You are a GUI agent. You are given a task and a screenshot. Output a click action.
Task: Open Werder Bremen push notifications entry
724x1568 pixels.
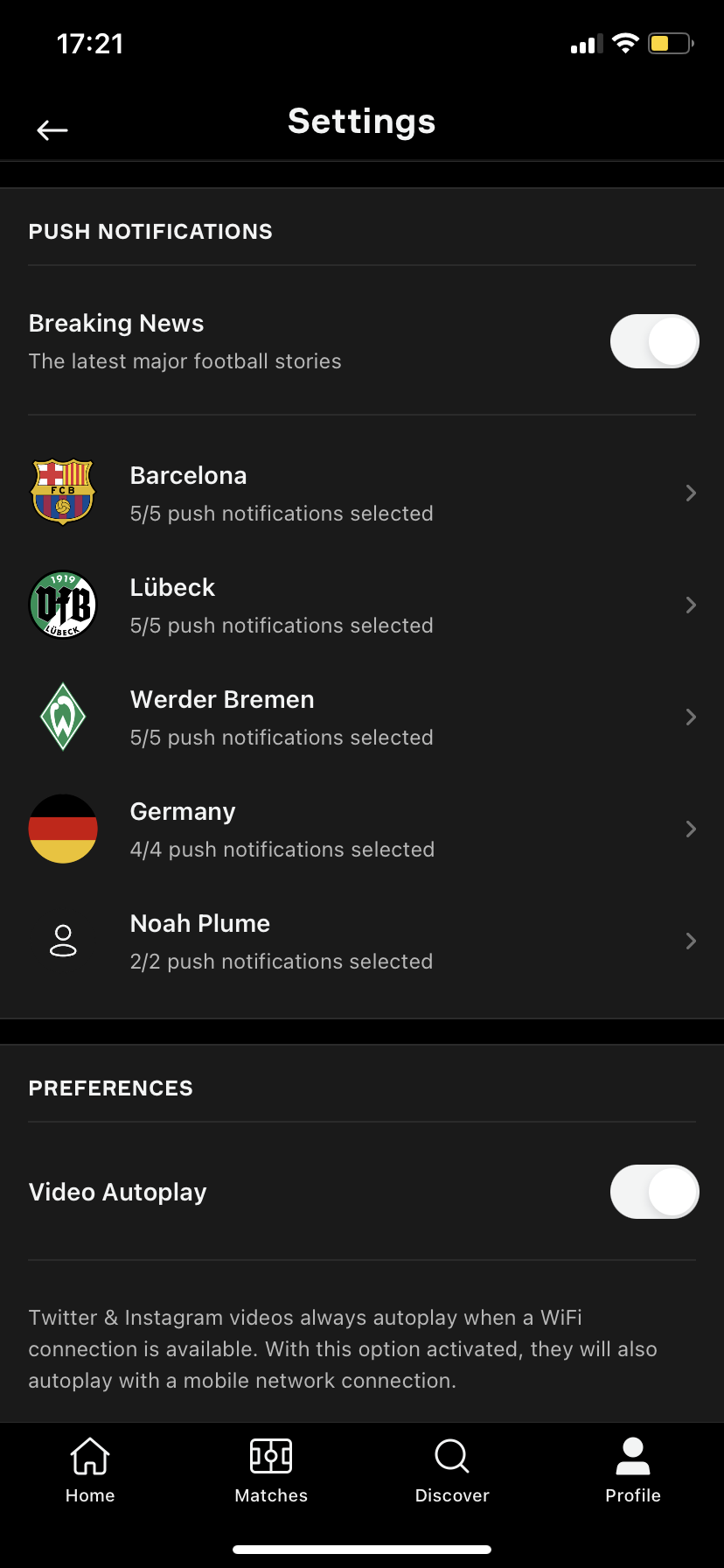click(362, 717)
